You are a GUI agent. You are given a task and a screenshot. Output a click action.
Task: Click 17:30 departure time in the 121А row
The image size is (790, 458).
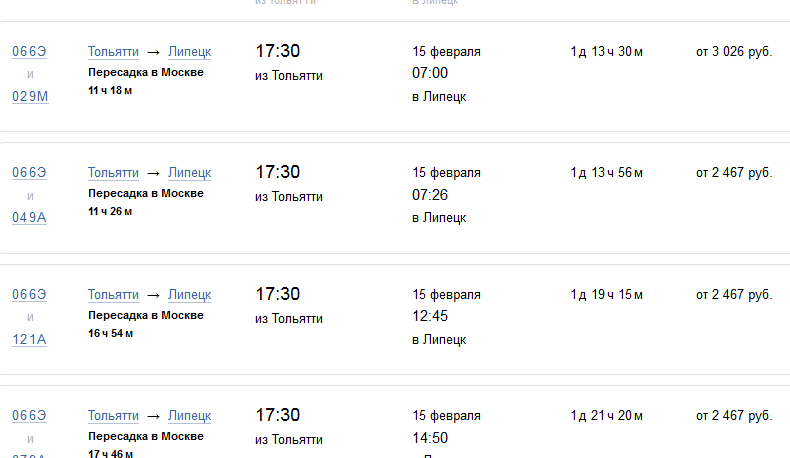pyautogui.click(x=278, y=294)
